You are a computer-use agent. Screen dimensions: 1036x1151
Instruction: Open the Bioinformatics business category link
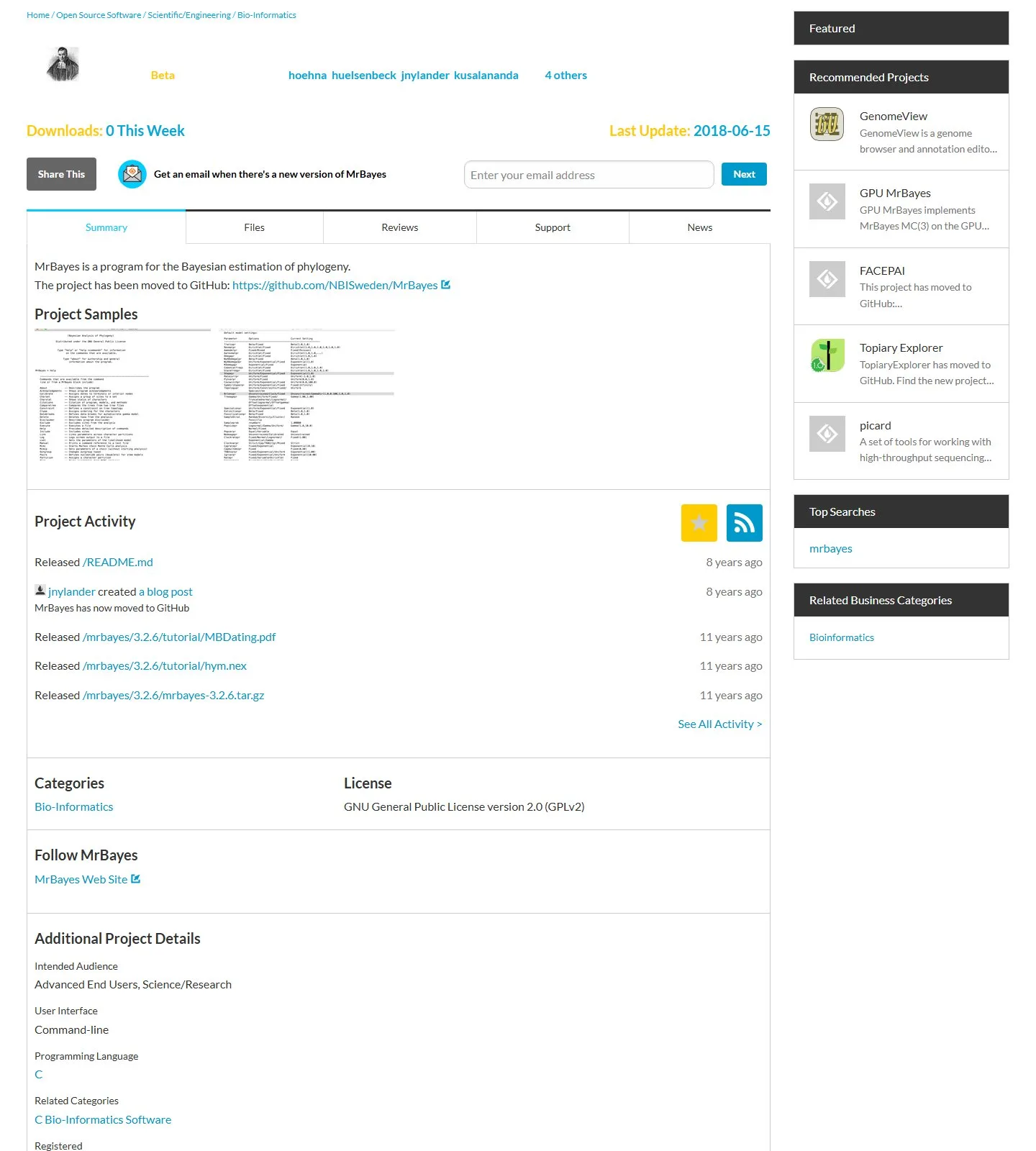842,638
